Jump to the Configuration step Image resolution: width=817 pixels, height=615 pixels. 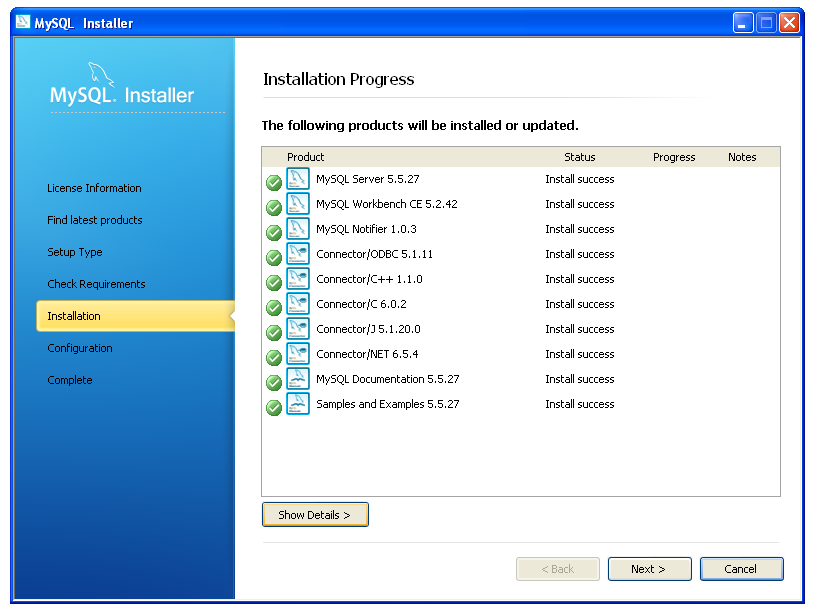tap(80, 348)
